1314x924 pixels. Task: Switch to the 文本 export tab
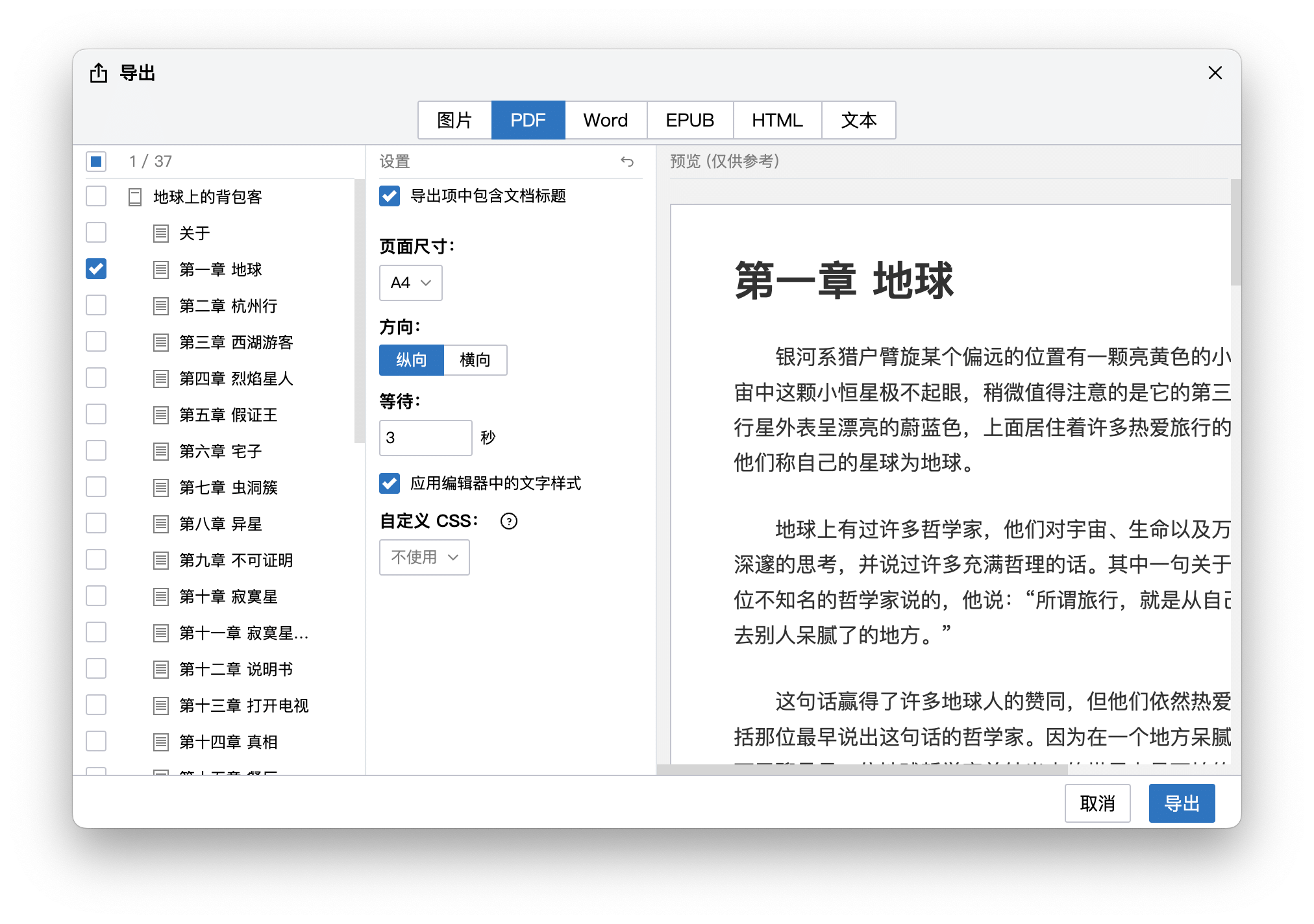pos(859,120)
